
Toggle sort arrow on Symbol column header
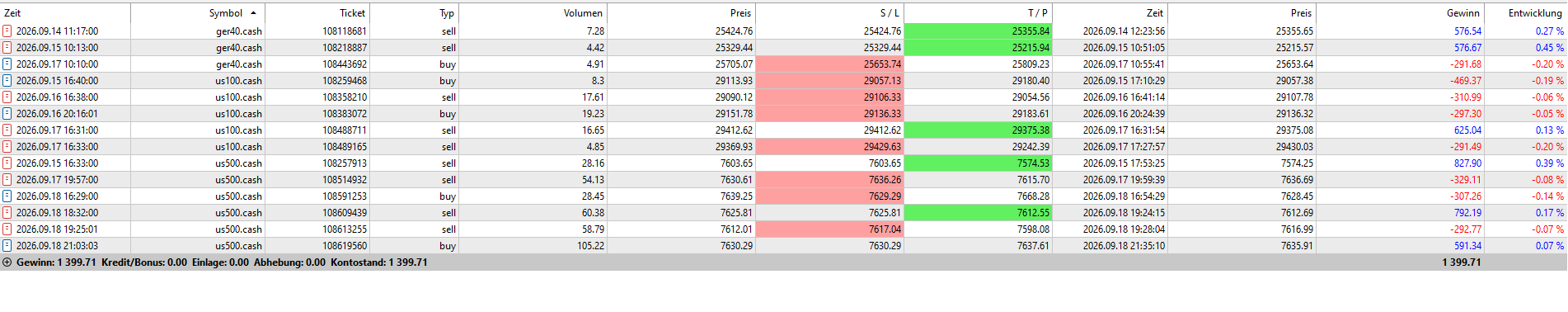[x=253, y=13]
